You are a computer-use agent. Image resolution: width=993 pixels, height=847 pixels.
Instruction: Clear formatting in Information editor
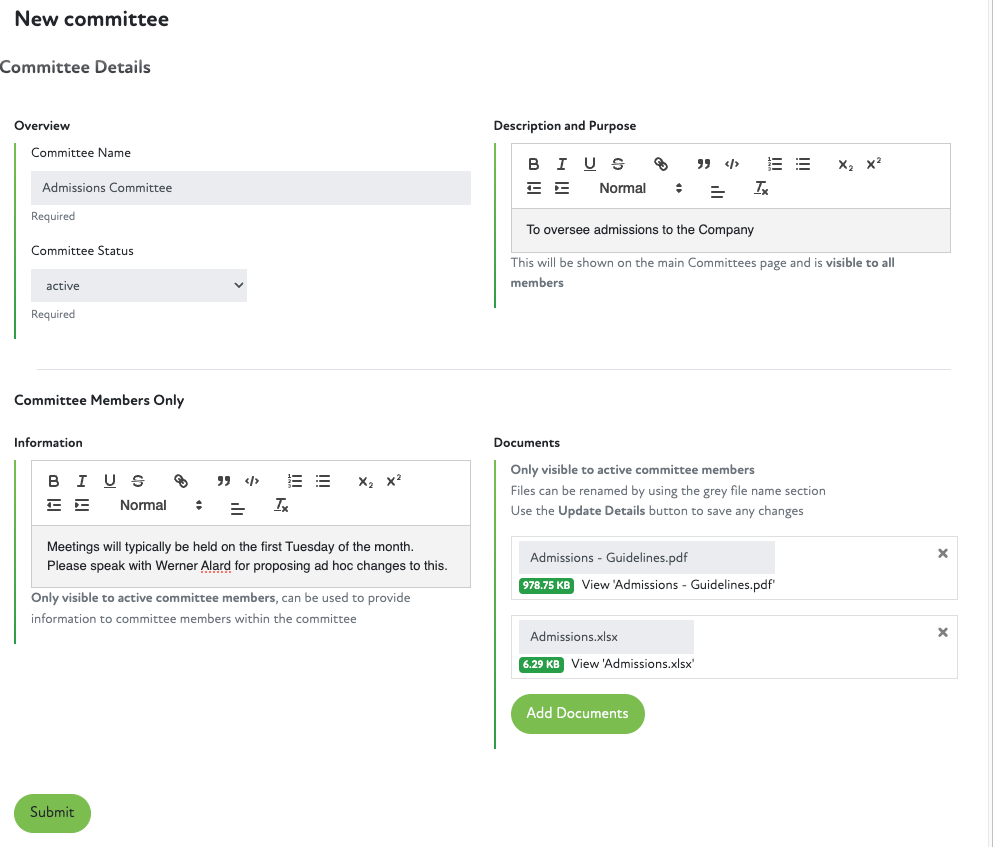[x=282, y=506]
